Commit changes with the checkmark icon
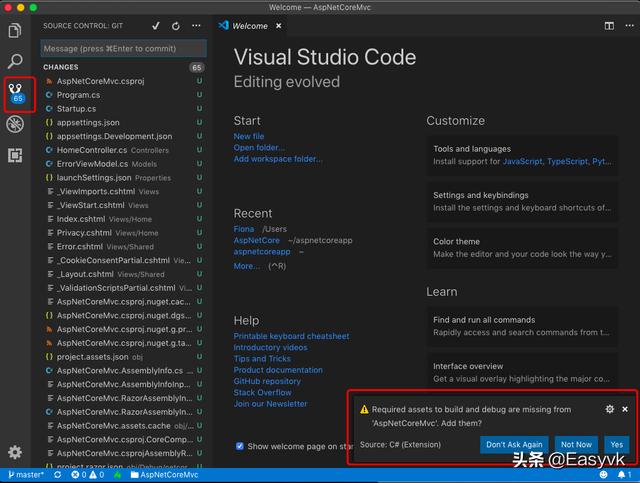 point(156,26)
